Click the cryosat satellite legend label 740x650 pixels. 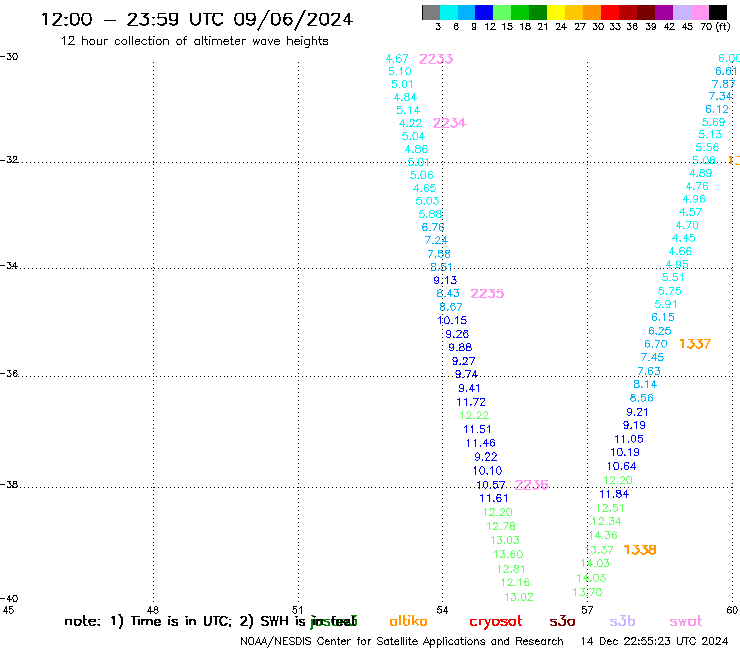(496, 622)
